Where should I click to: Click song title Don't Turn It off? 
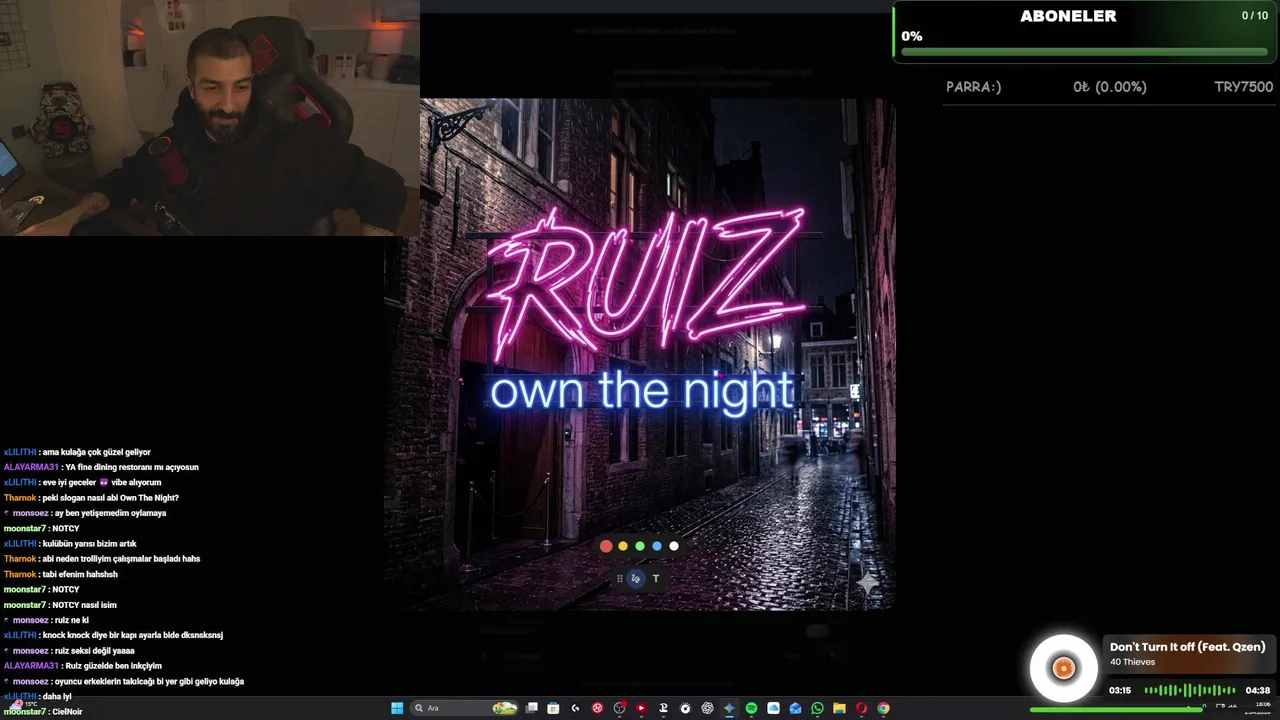(x=1187, y=647)
